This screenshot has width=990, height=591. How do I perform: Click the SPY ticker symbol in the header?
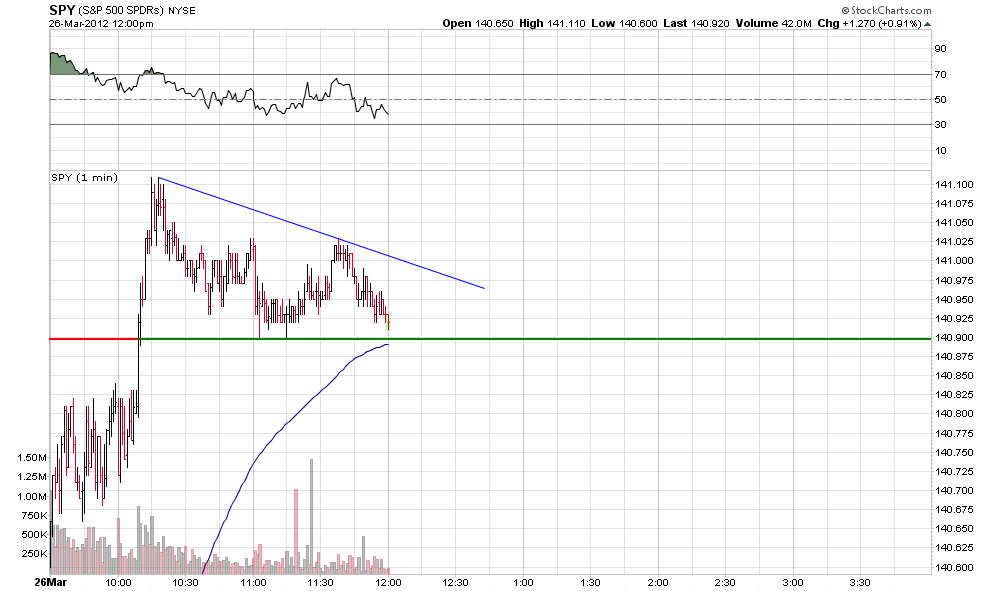point(62,10)
